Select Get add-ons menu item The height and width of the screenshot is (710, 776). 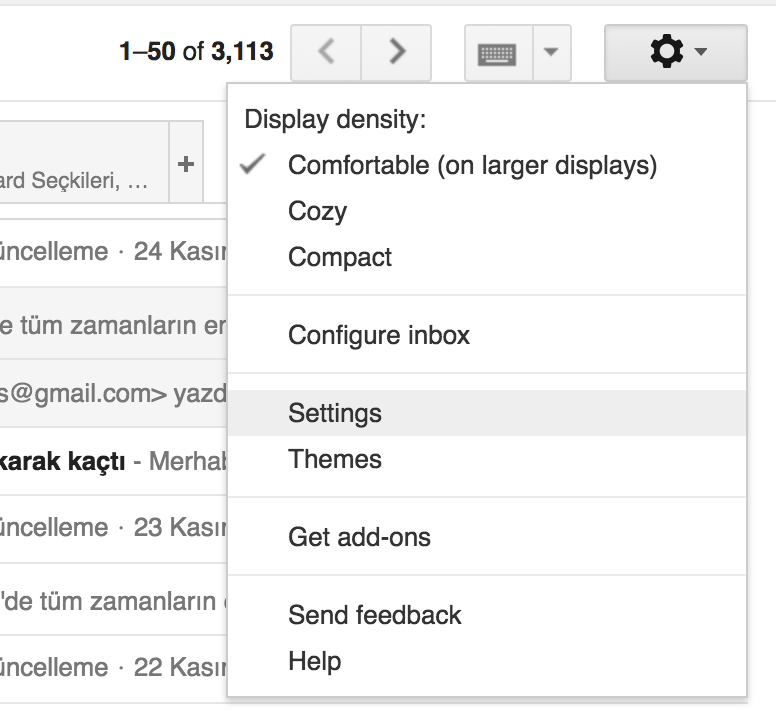point(359,537)
